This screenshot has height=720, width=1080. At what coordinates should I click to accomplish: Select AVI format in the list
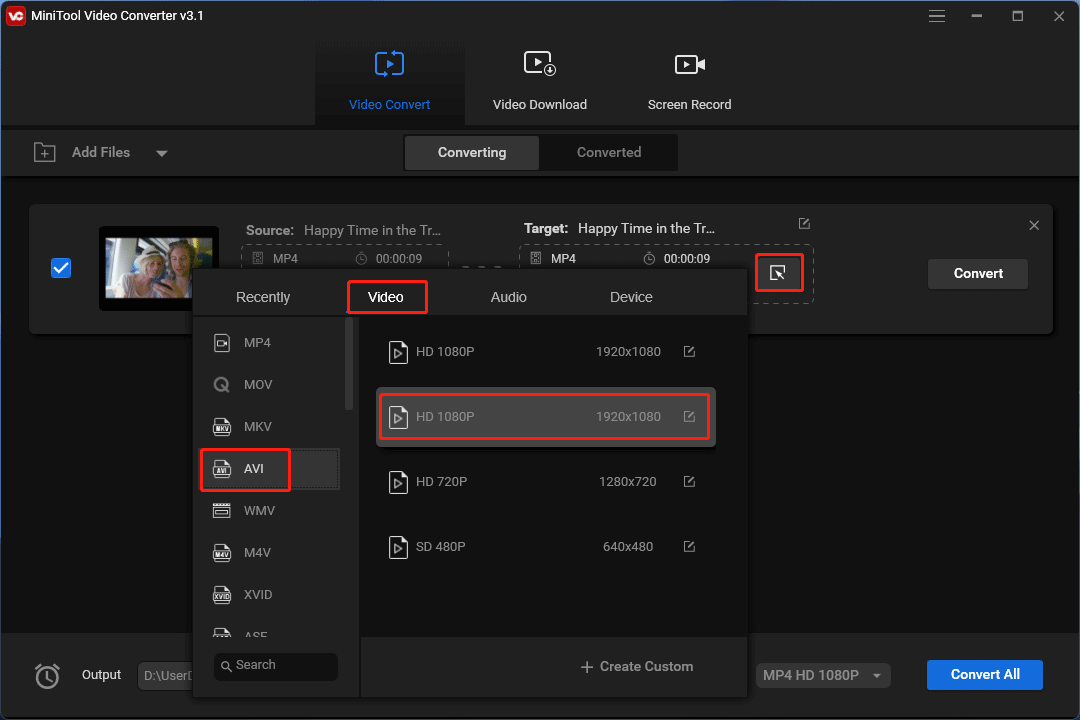click(x=269, y=469)
